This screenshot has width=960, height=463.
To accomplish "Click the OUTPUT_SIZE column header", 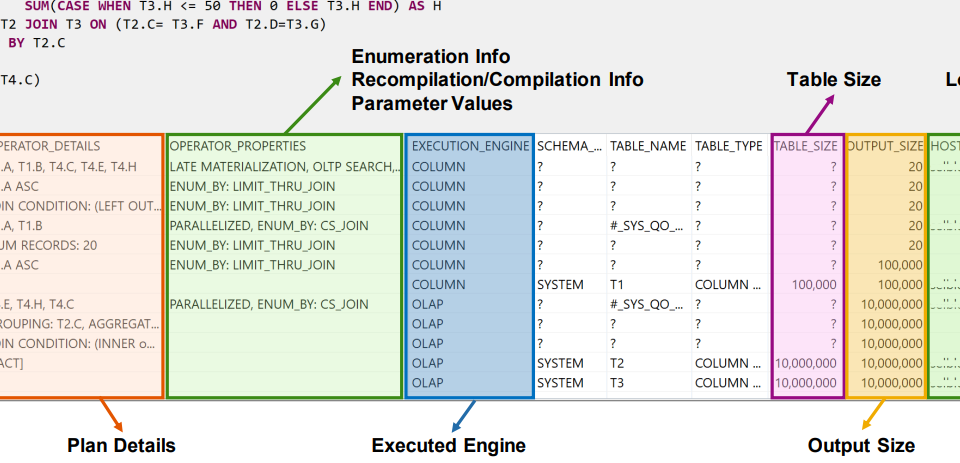I will [x=885, y=146].
